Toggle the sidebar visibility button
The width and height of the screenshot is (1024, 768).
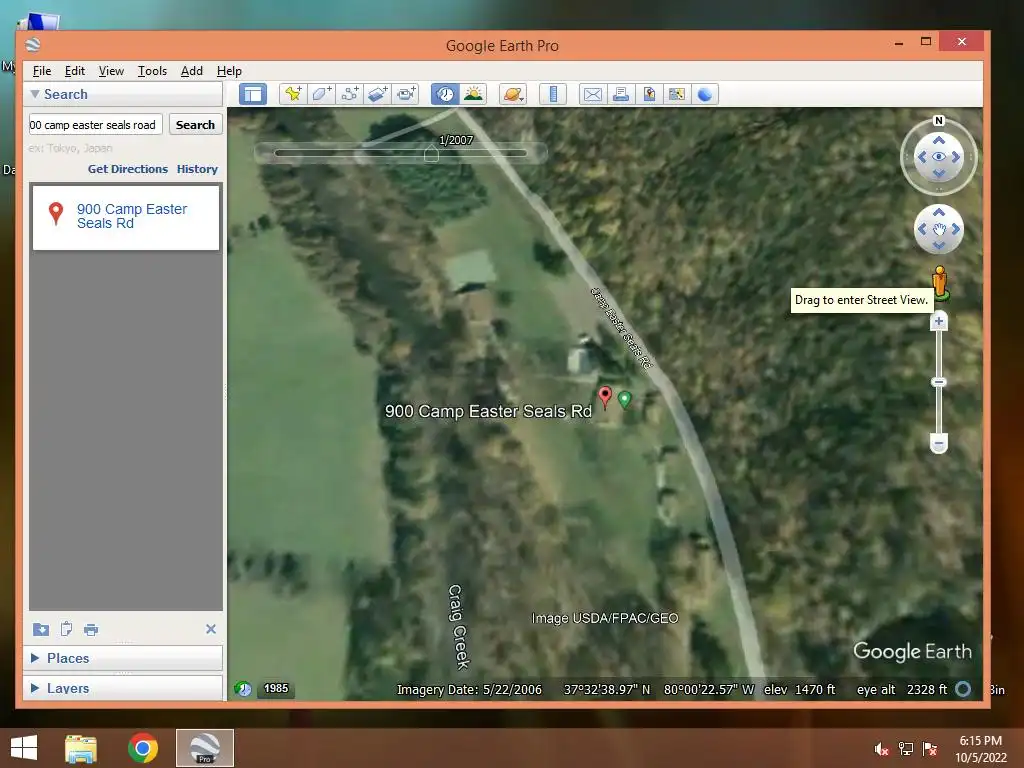[x=253, y=94]
